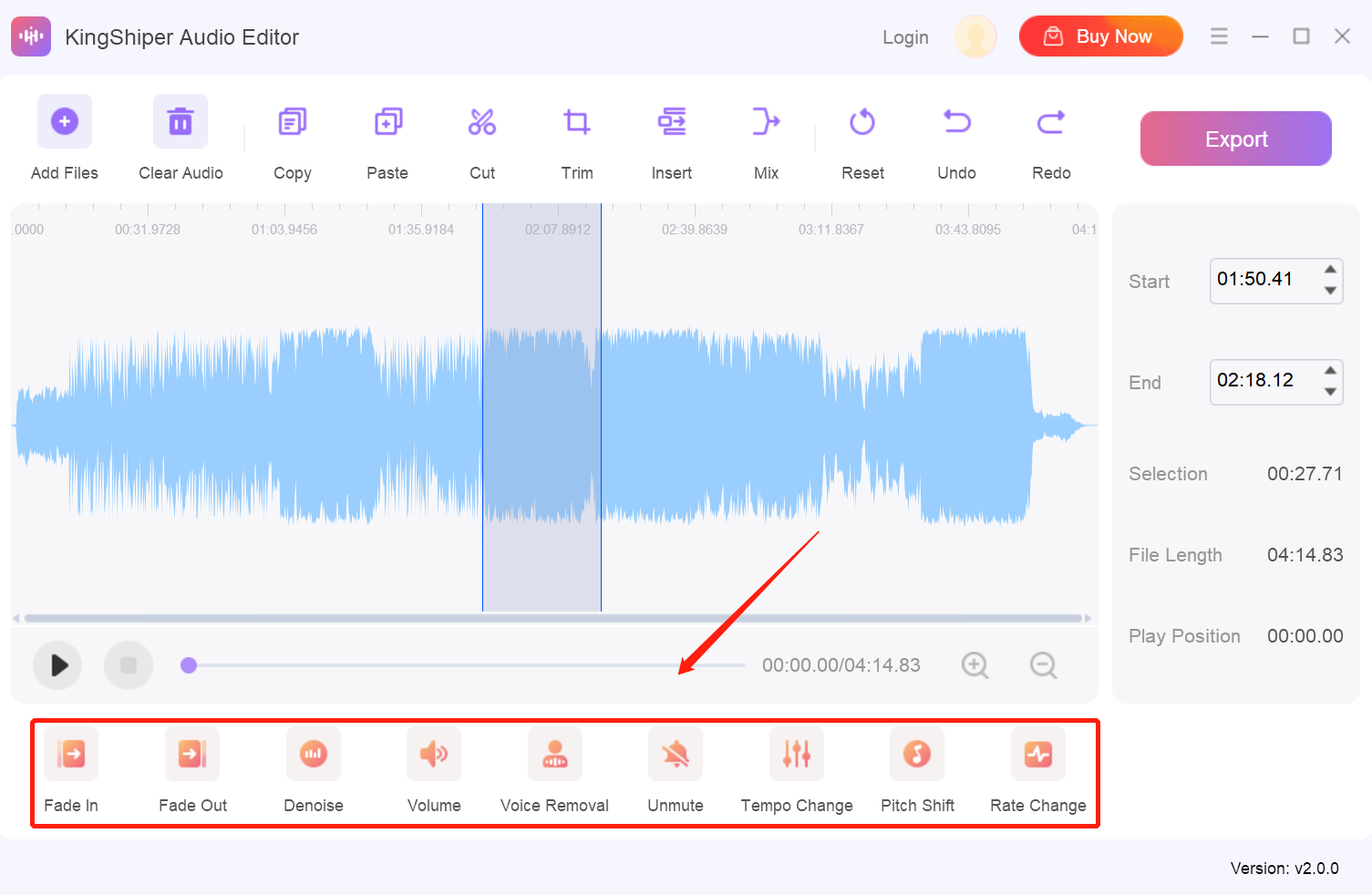Viewport: 1372px width, 895px height.
Task: Click the File Length value 04:14.83
Action: pyautogui.click(x=1305, y=555)
